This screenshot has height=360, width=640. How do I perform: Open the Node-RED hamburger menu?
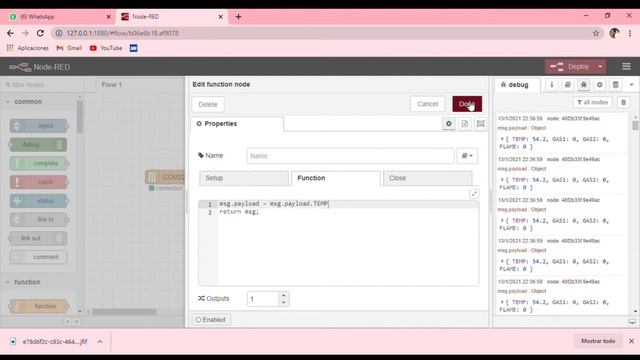(x=626, y=67)
